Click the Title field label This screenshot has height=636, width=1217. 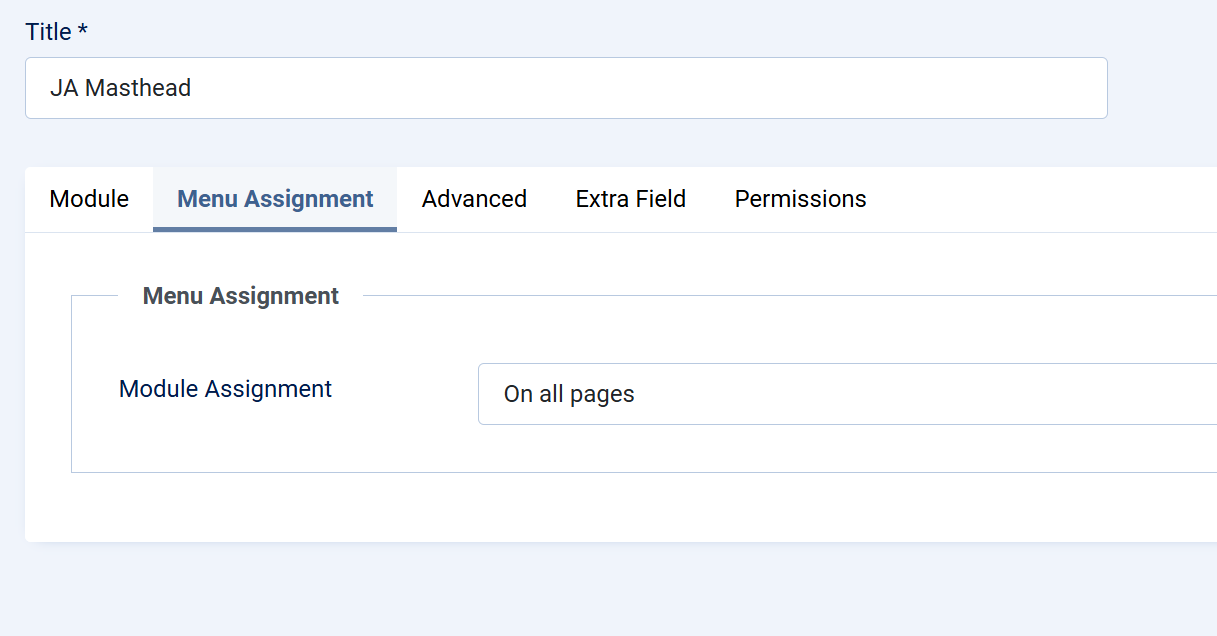[x=48, y=32]
